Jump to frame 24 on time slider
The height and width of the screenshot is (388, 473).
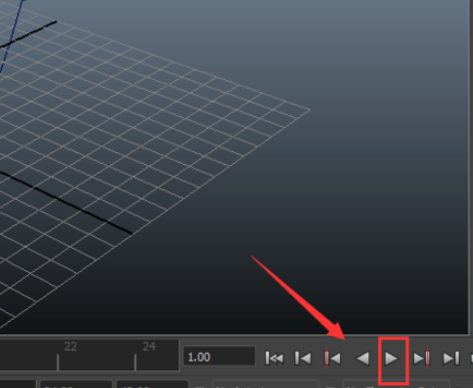tap(136, 362)
